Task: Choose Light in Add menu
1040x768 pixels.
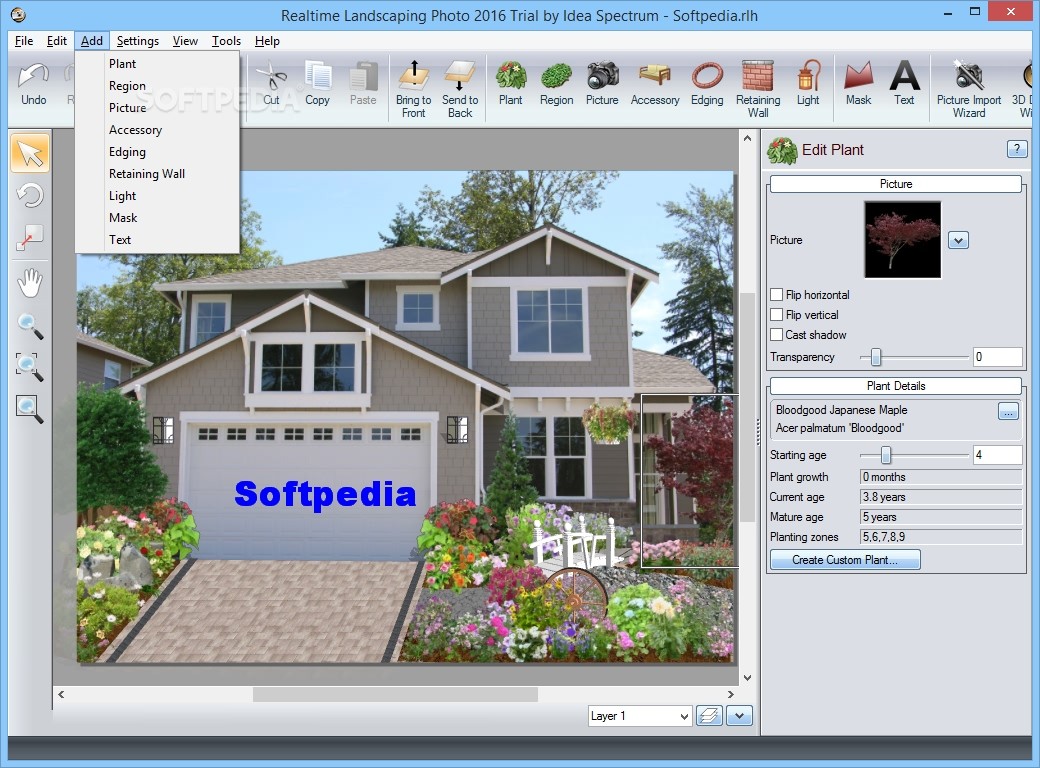Action: click(157, 196)
